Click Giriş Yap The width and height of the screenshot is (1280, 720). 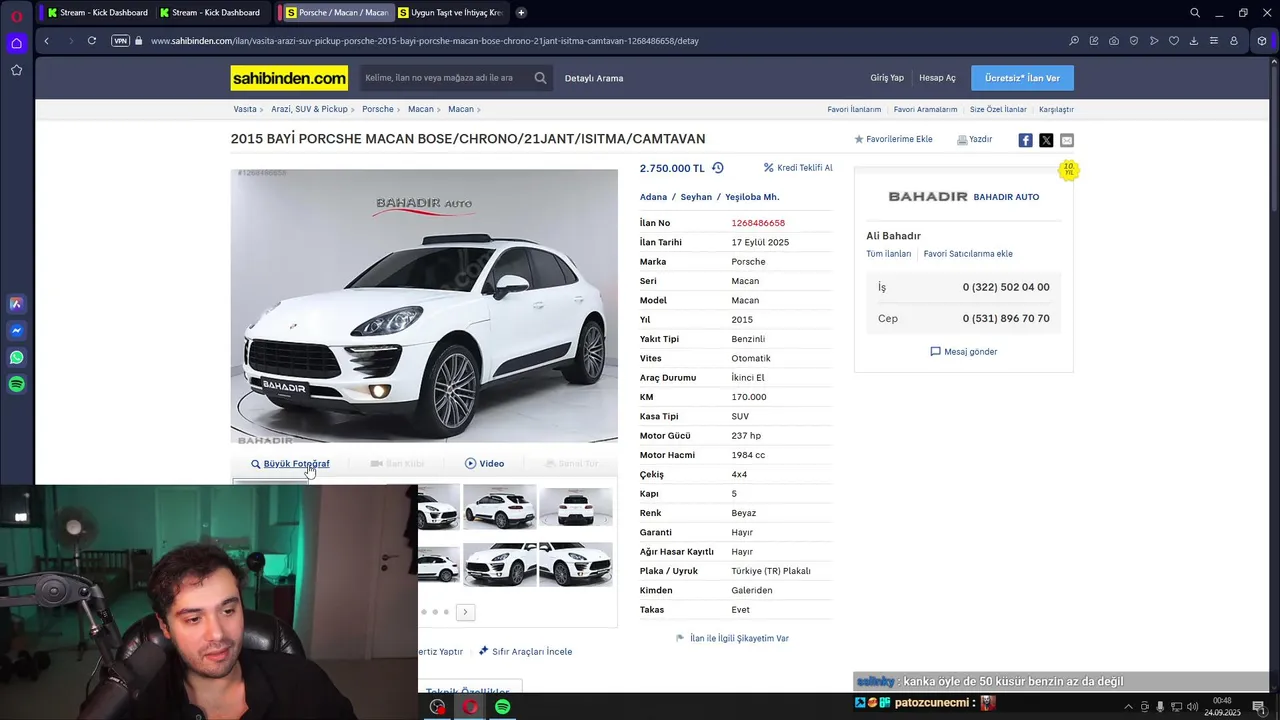tap(887, 78)
